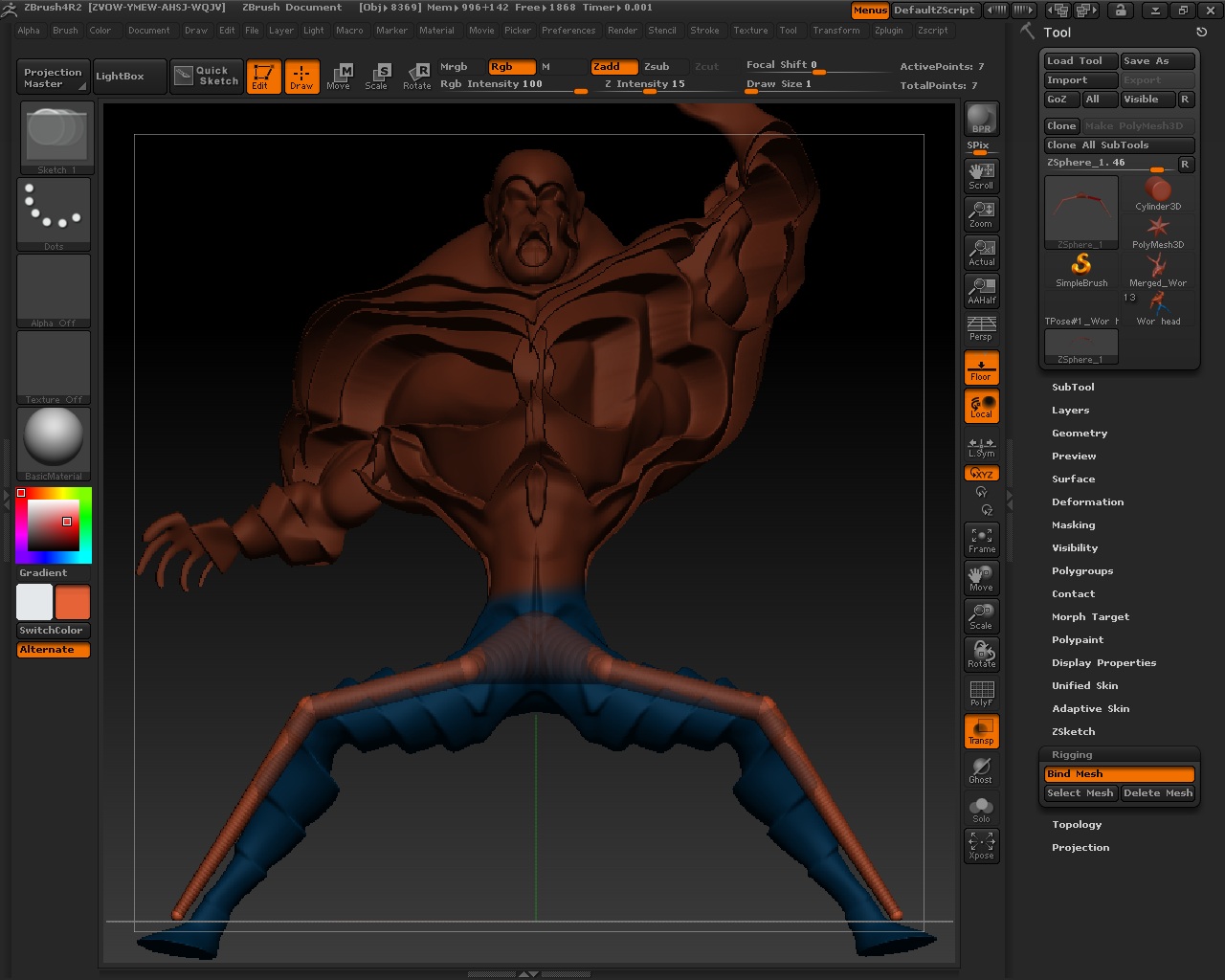
Task: Select the PolyF wireframe display icon
Action: pos(980,692)
